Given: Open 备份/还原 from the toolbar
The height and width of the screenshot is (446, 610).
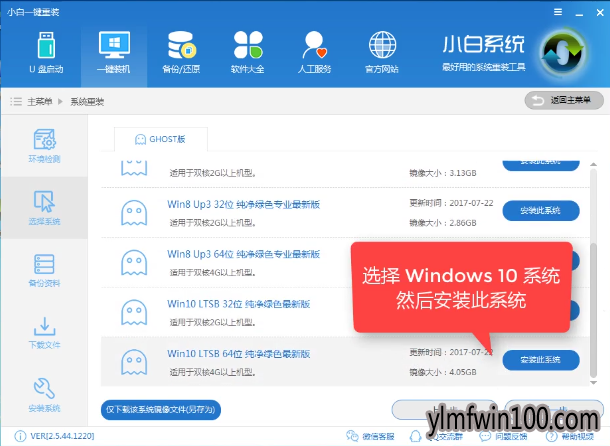Looking at the screenshot, I should coord(181,52).
